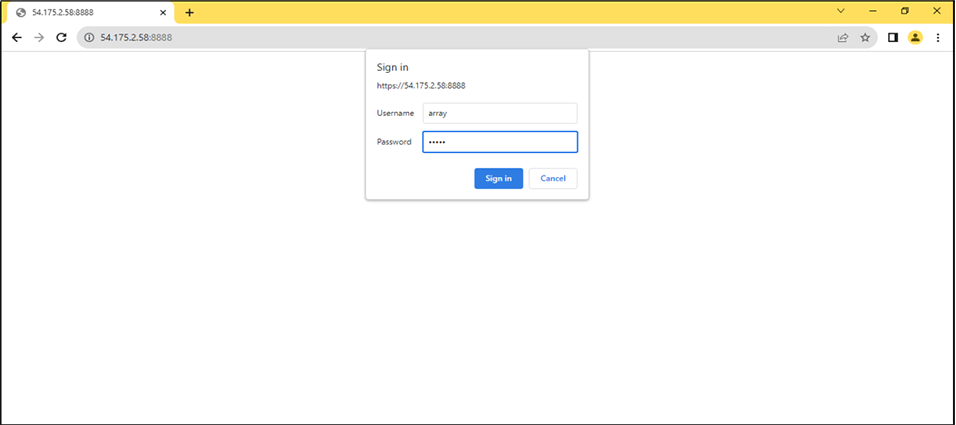956x425 pixels.
Task: Click into the Password field
Action: click(x=500, y=142)
